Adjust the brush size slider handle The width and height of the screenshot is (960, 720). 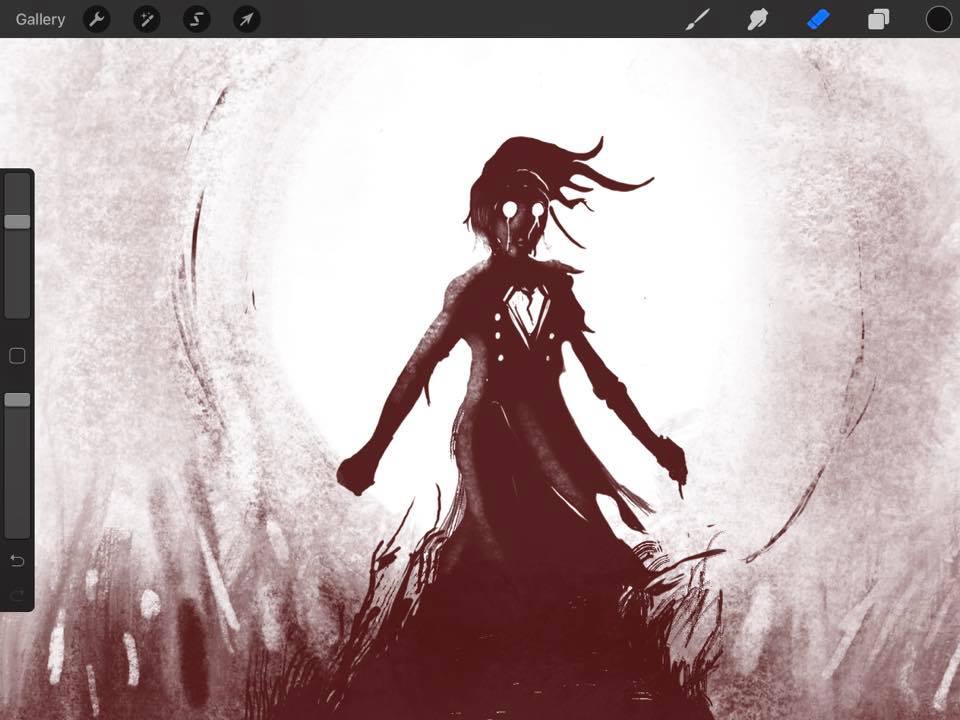coord(17,222)
